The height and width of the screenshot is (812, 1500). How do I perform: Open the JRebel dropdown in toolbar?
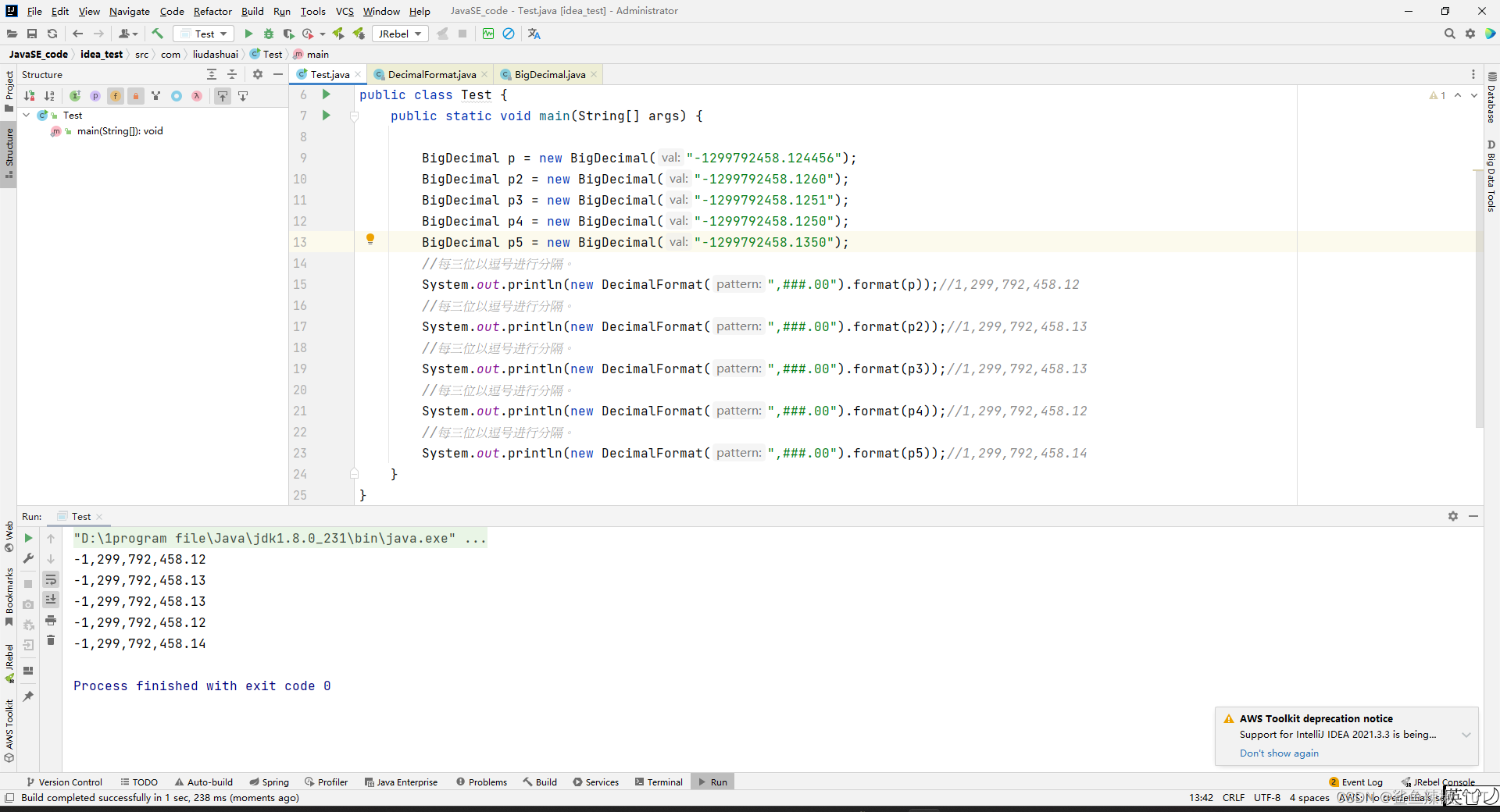[399, 34]
